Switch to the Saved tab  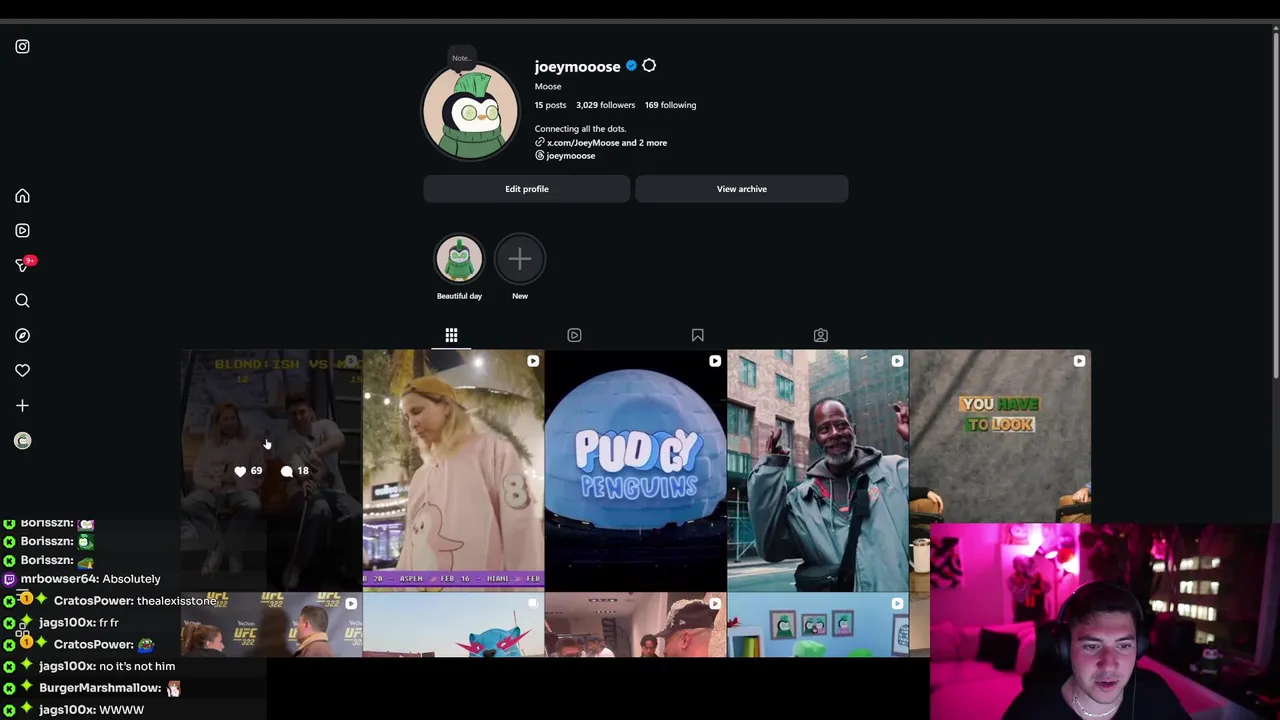tap(697, 335)
